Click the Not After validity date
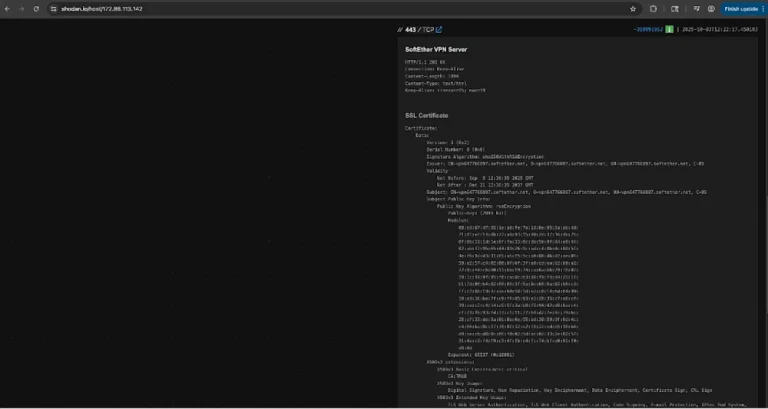The height and width of the screenshot is (409, 768). coord(485,185)
